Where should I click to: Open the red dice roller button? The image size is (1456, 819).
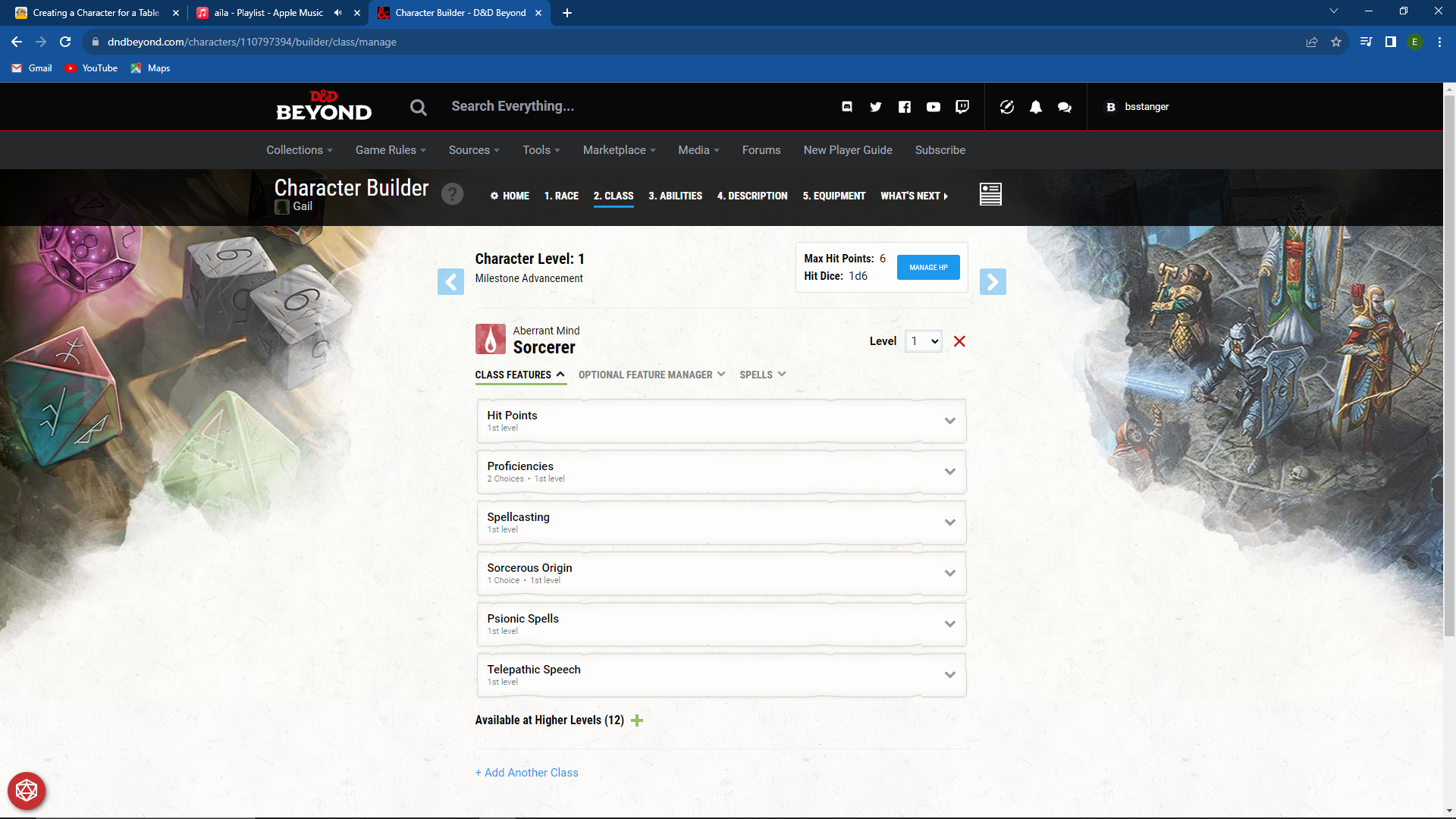[27, 791]
